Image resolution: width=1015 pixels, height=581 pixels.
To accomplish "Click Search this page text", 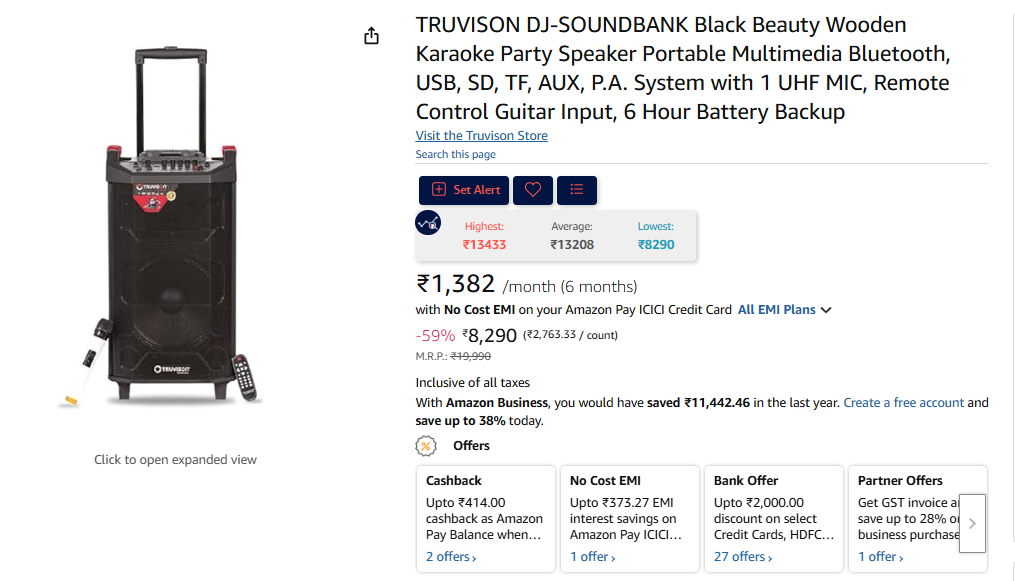I will [x=456, y=154].
